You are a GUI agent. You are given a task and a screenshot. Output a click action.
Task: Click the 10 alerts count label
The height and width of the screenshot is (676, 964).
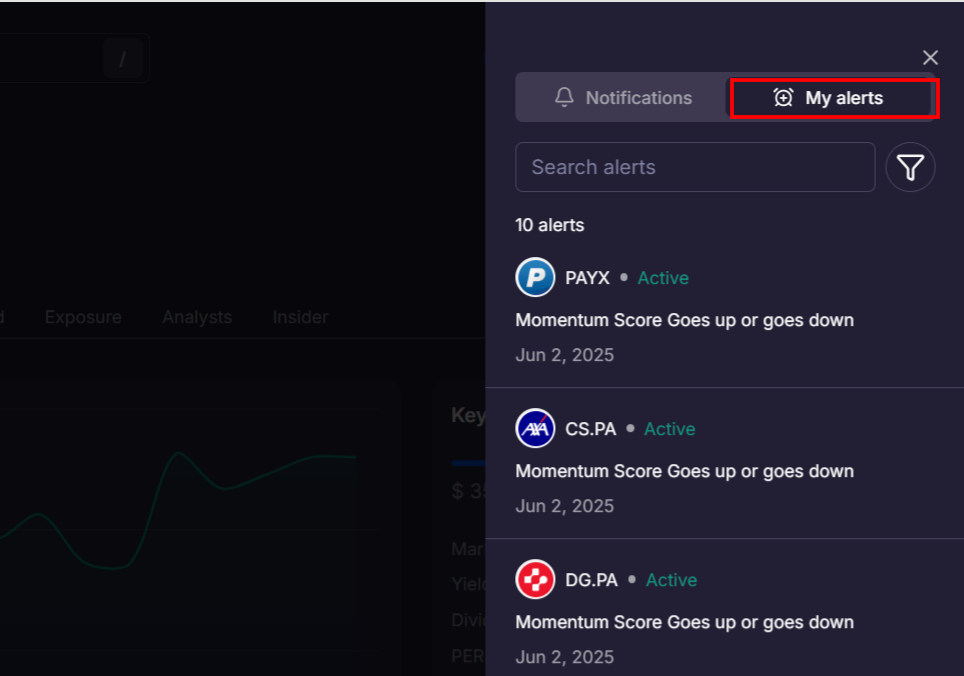coord(550,225)
